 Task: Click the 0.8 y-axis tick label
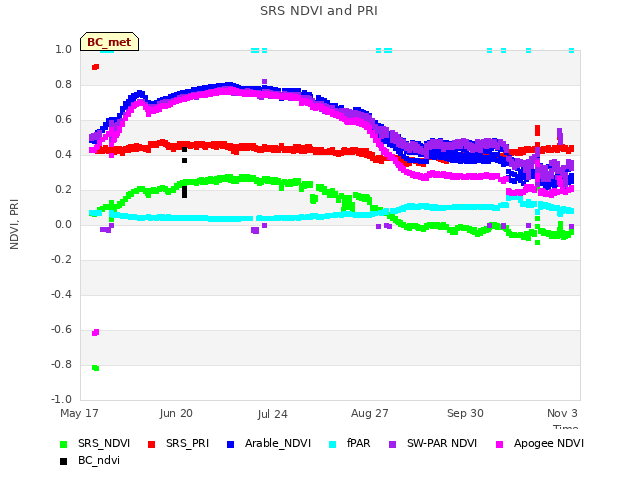pos(64,84)
